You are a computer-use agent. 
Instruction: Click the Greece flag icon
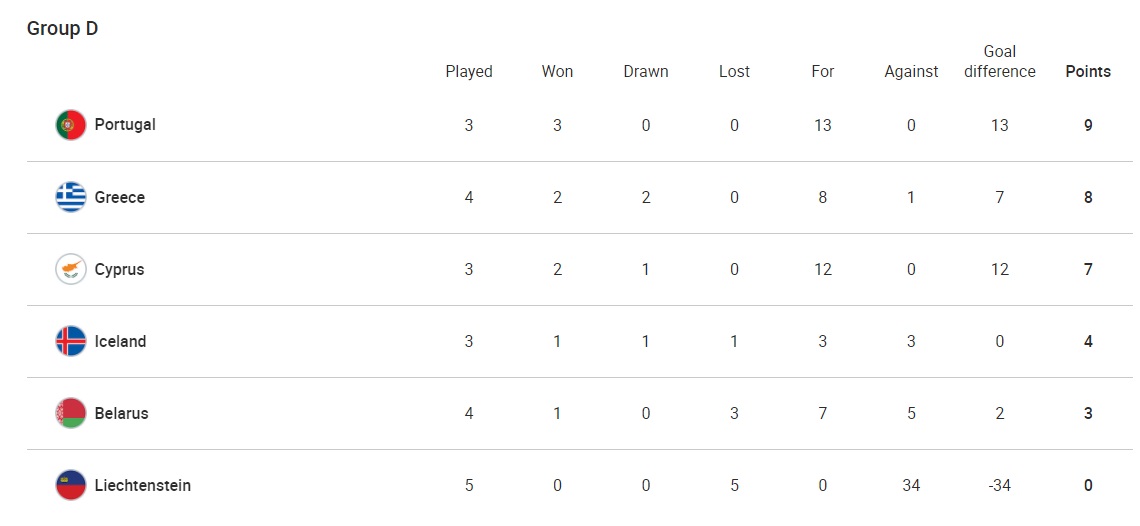71,198
